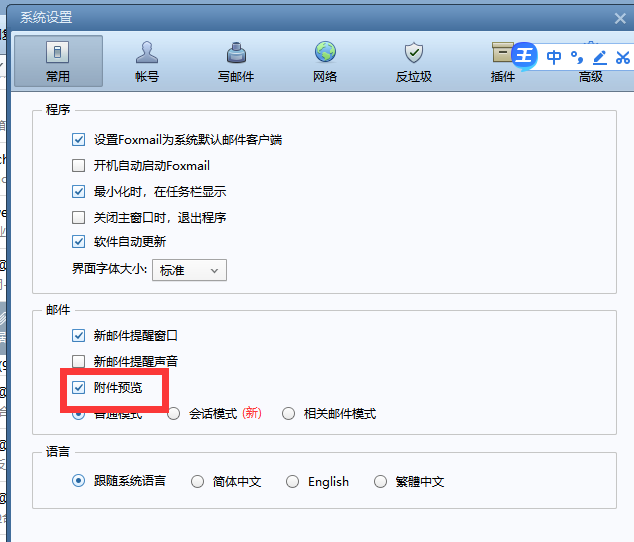This screenshot has height=542, width=634.
Task: Open the 常用 general settings tab
Action: [x=58, y=61]
